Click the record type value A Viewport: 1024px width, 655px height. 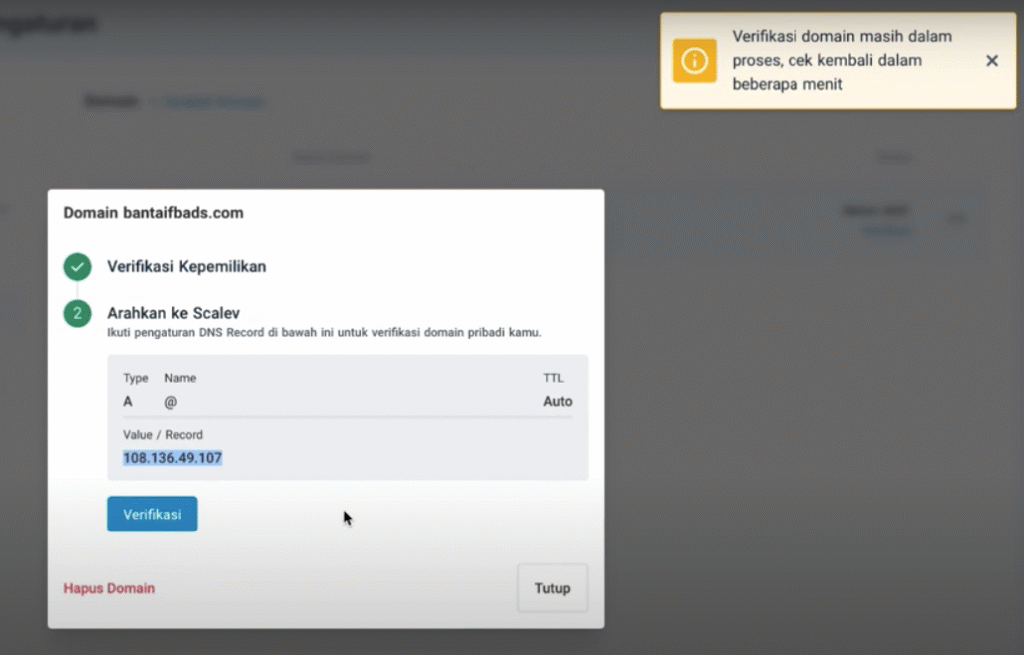coord(128,402)
